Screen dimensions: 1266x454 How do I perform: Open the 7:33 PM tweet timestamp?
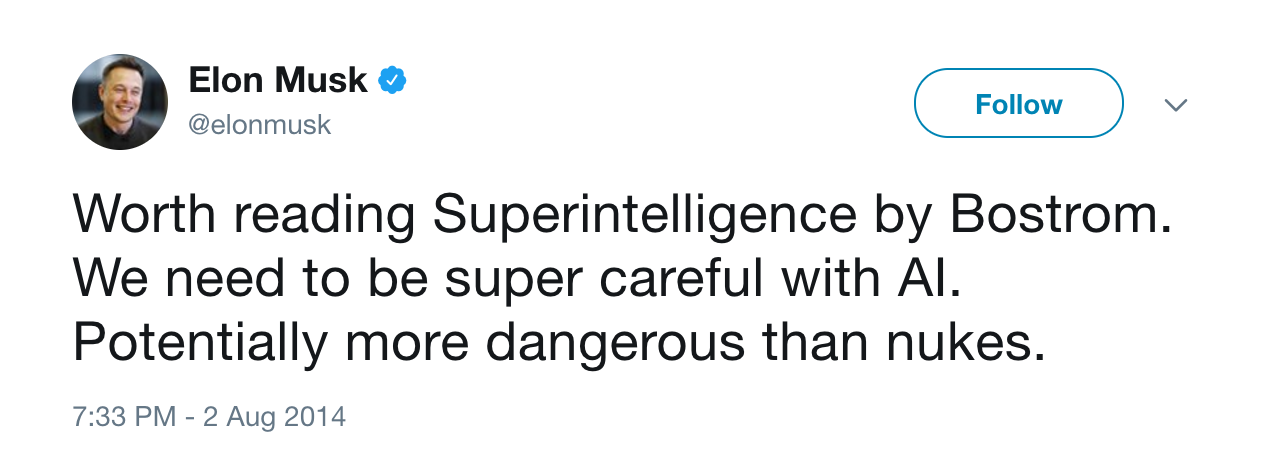coord(125,415)
